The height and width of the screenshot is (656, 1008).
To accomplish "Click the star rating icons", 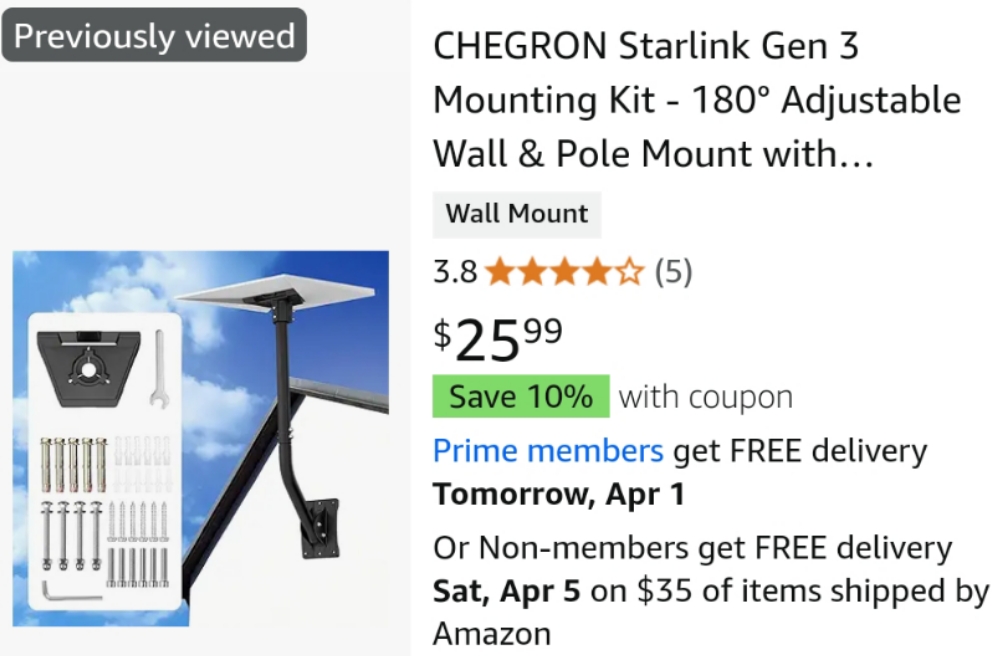I will coord(564,272).
